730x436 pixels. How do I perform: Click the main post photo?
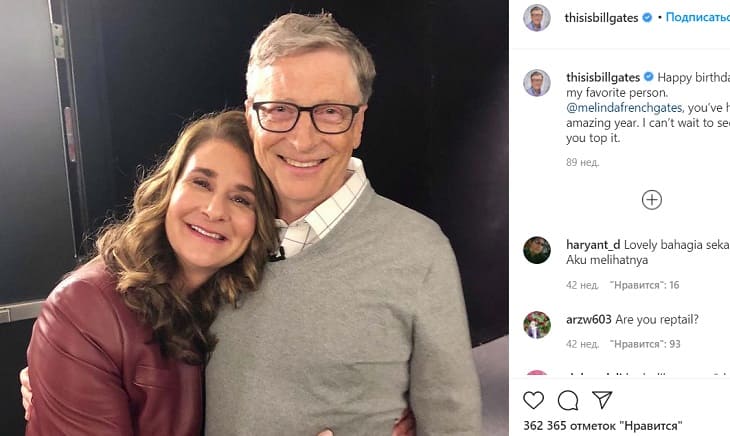point(255,218)
